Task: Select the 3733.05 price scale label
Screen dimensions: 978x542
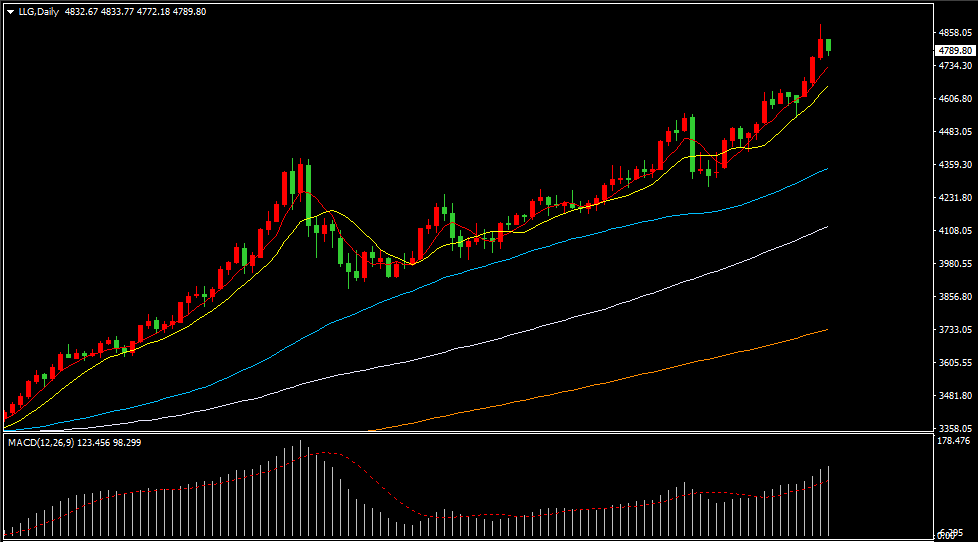Action: 955,329
